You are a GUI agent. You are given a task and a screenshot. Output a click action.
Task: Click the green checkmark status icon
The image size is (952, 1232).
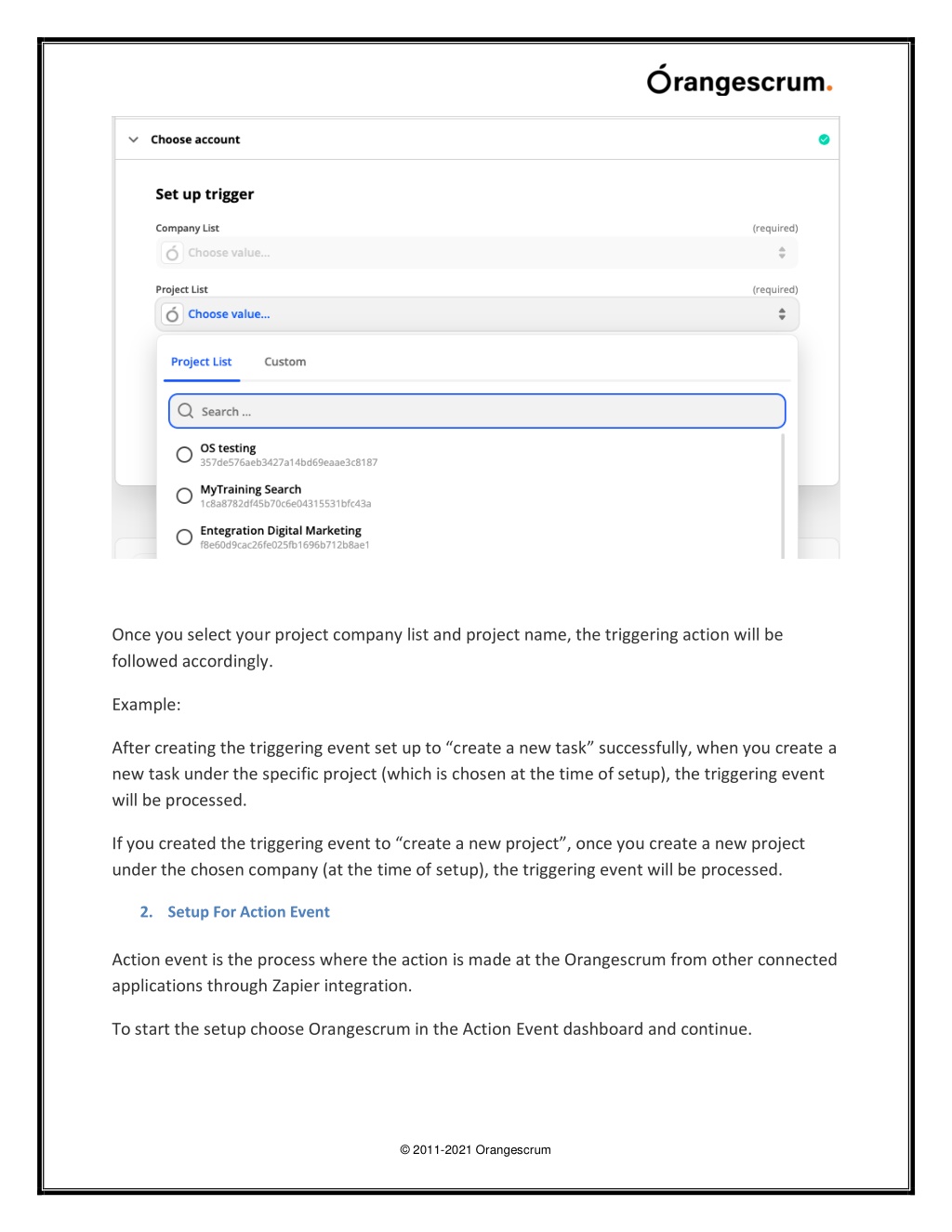click(x=824, y=139)
